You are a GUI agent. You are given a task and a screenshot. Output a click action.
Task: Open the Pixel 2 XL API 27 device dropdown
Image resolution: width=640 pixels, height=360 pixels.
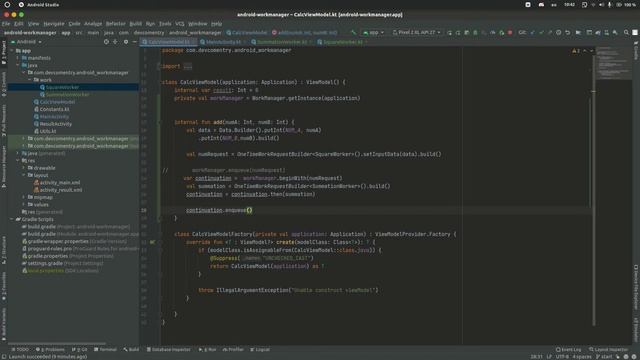(416, 32)
